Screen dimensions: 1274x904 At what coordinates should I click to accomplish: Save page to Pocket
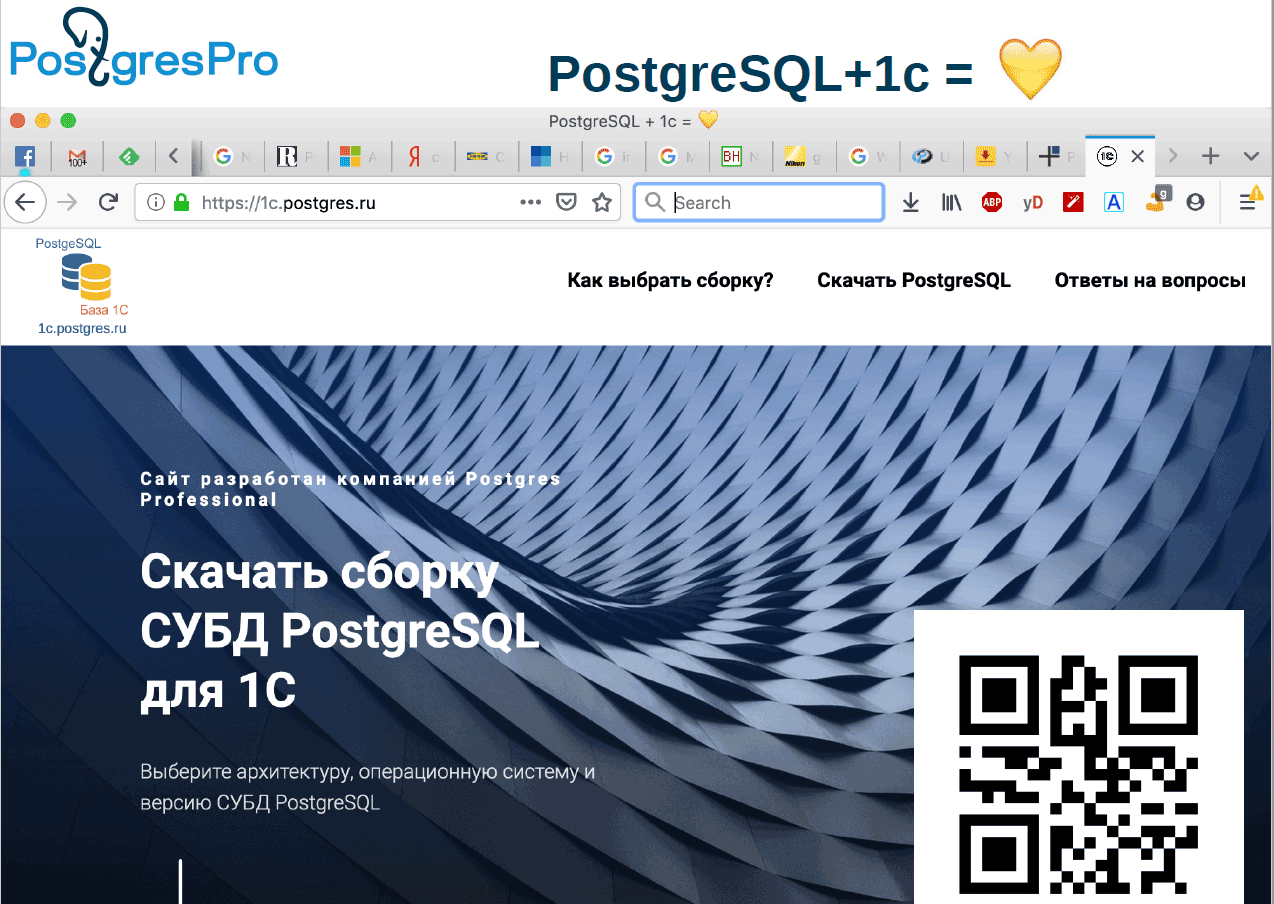[x=566, y=202]
